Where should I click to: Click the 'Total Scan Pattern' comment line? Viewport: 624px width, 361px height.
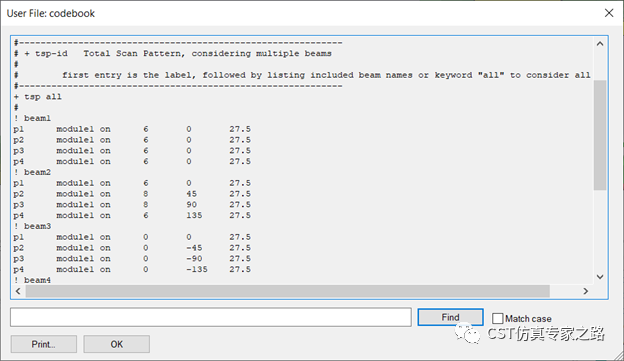(x=172, y=53)
